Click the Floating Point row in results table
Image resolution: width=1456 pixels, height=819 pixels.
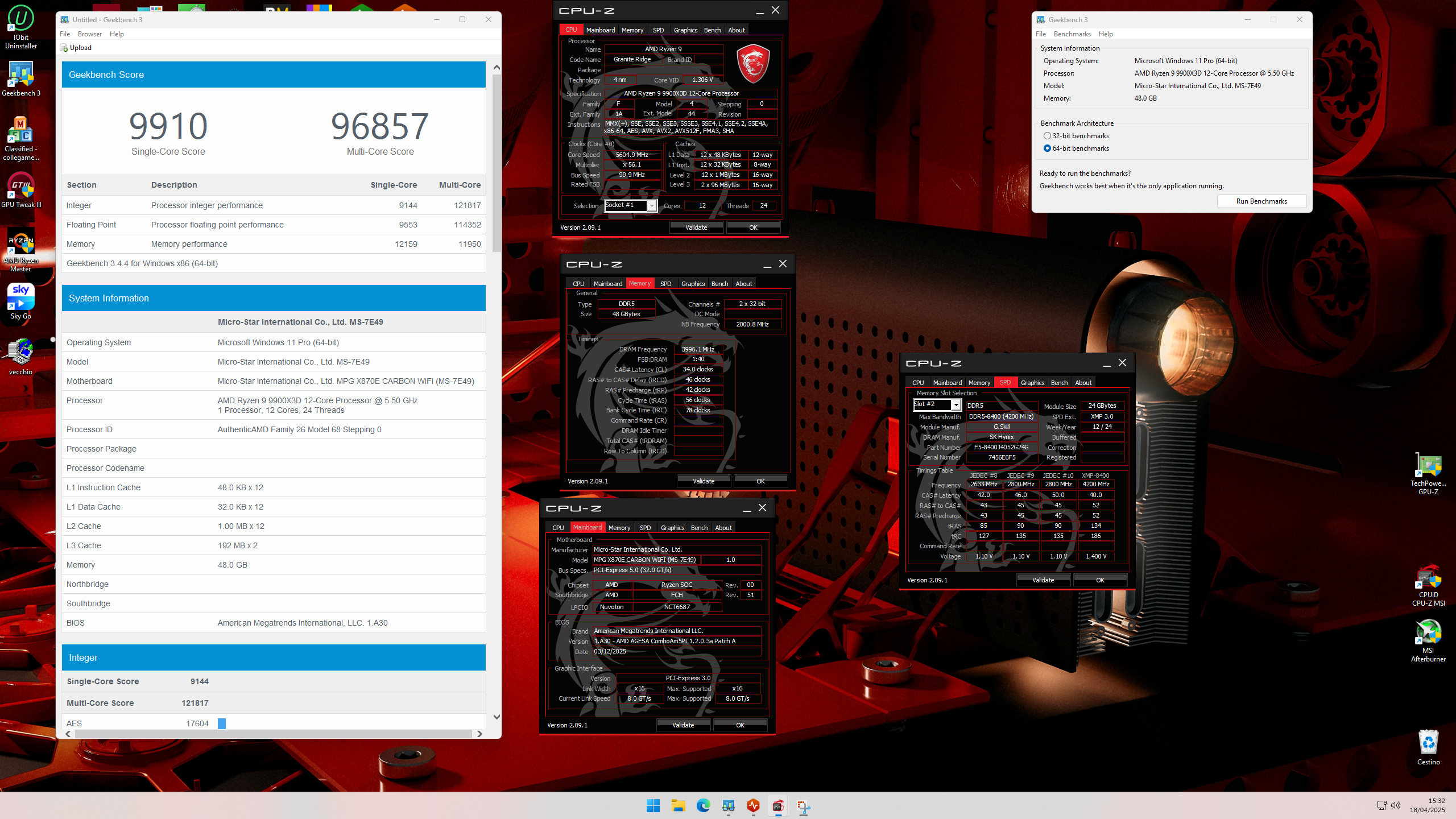click(x=274, y=225)
